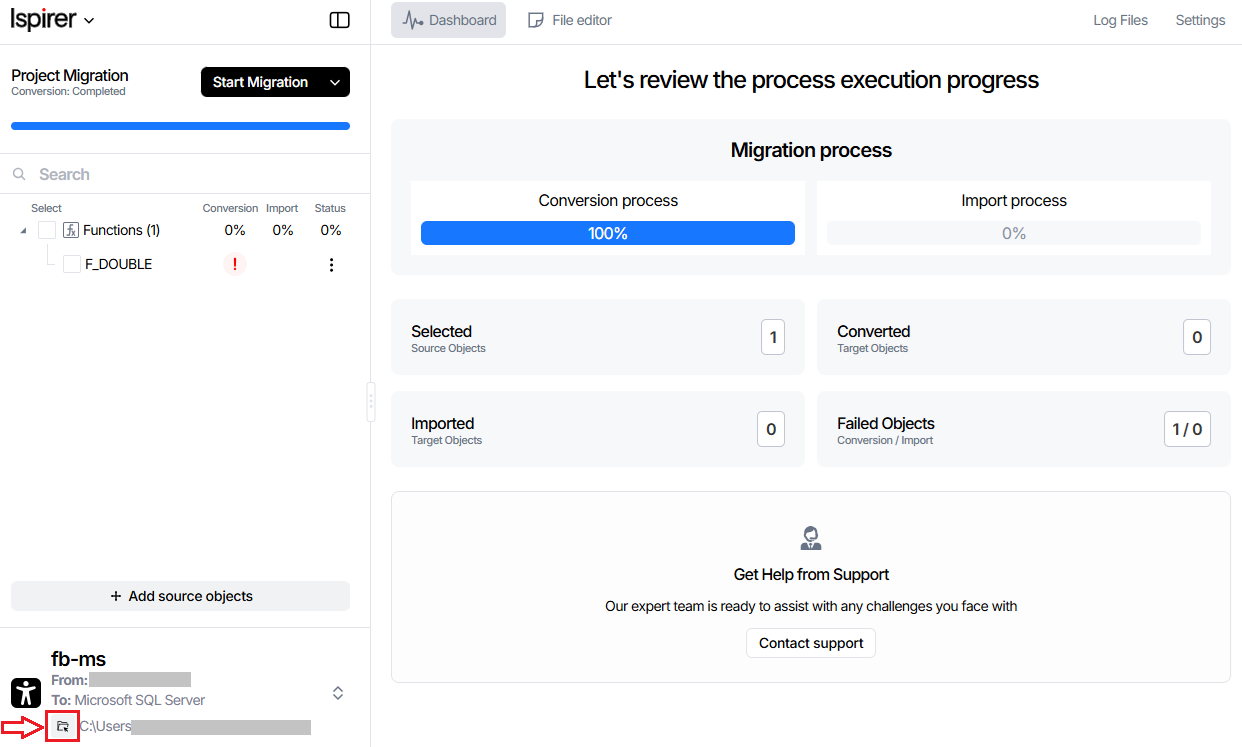
Task: Switch to the File editor tab
Action: (x=570, y=20)
